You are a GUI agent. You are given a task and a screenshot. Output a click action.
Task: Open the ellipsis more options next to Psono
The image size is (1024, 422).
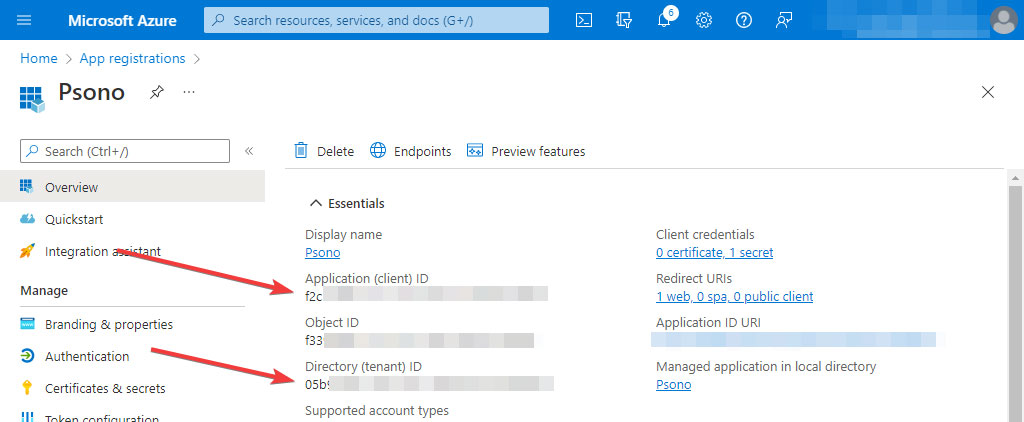(x=189, y=92)
